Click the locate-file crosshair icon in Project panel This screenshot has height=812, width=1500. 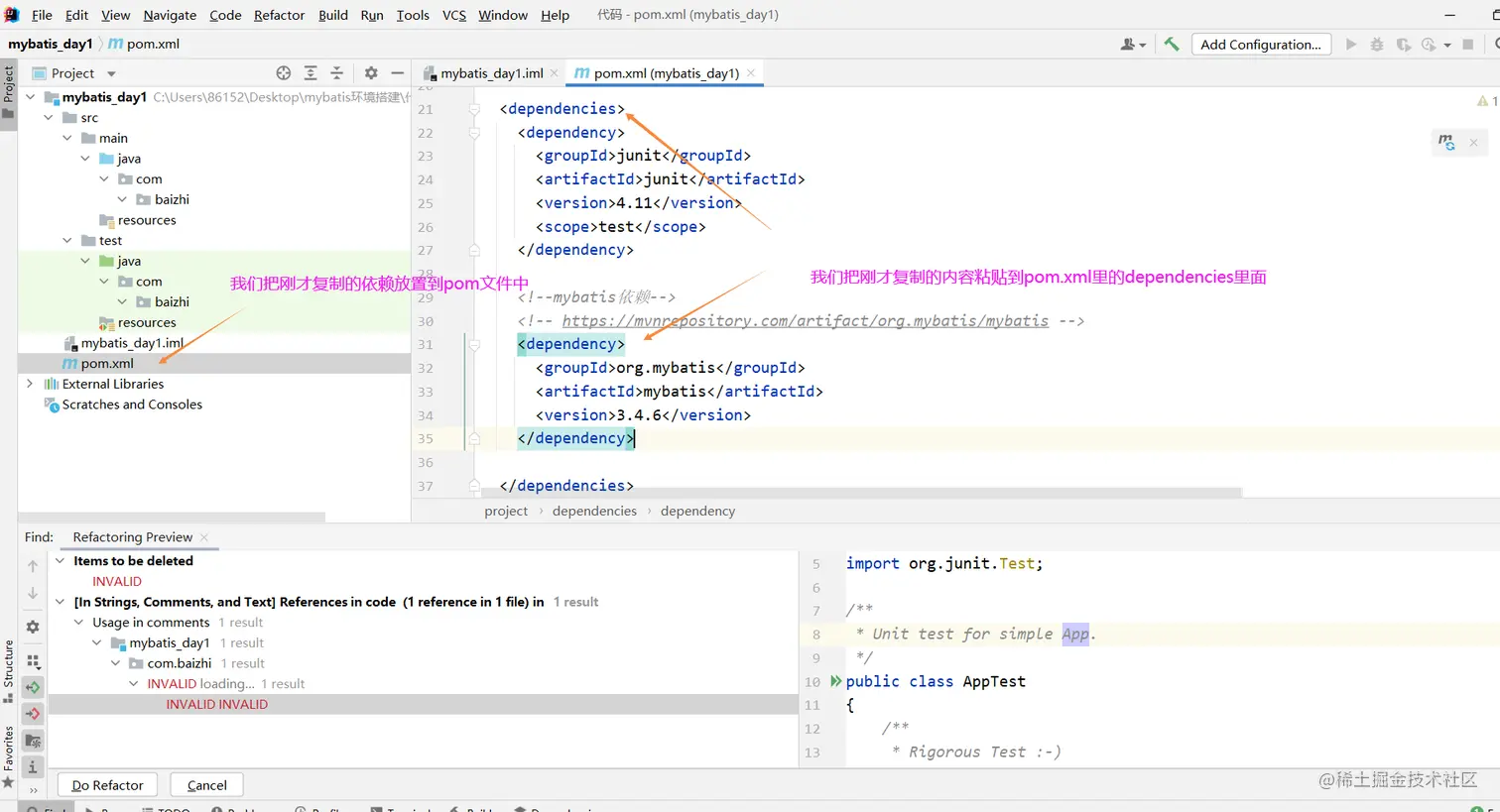284,72
